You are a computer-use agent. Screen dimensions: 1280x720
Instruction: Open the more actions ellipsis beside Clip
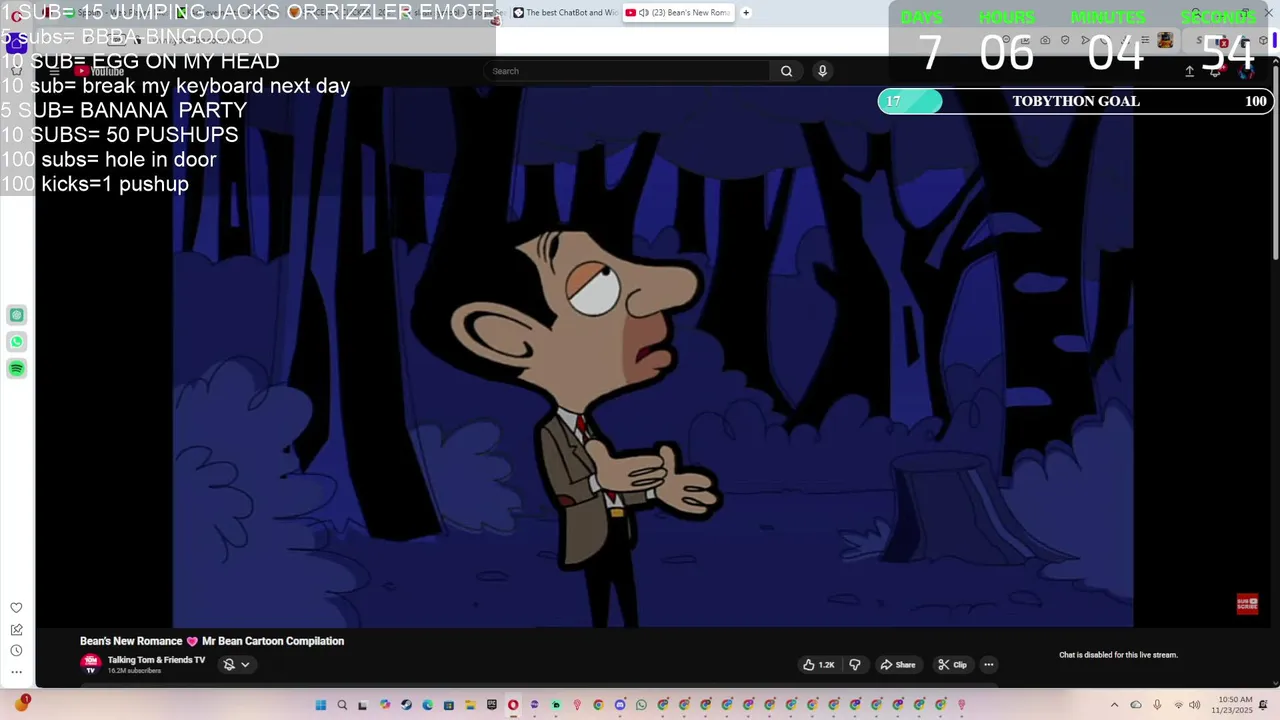988,665
